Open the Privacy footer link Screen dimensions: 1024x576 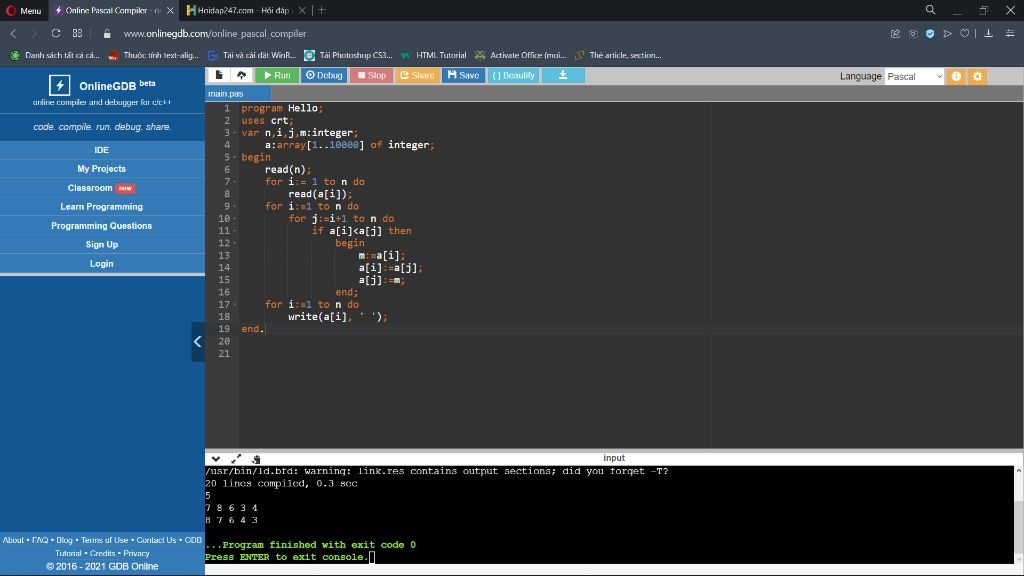coord(136,553)
